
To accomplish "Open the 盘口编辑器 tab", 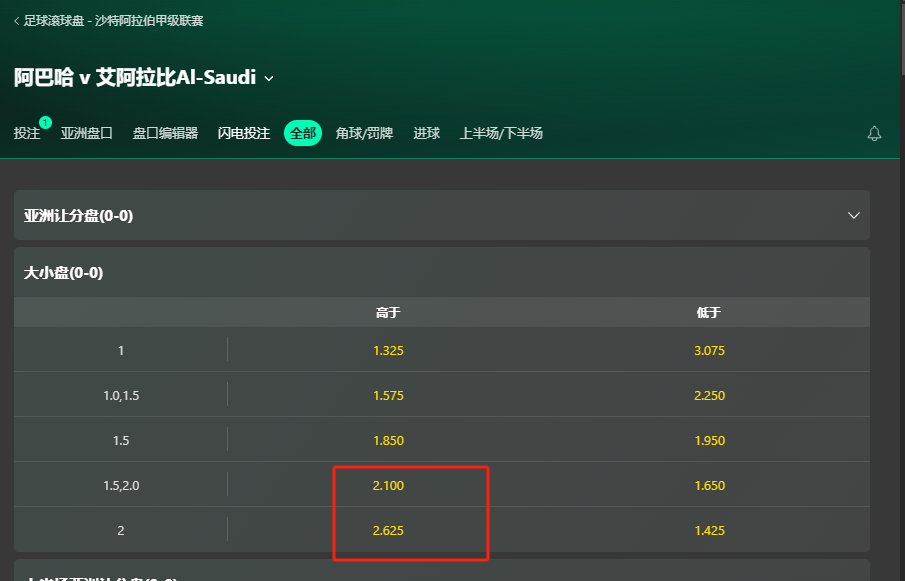I will point(165,133).
